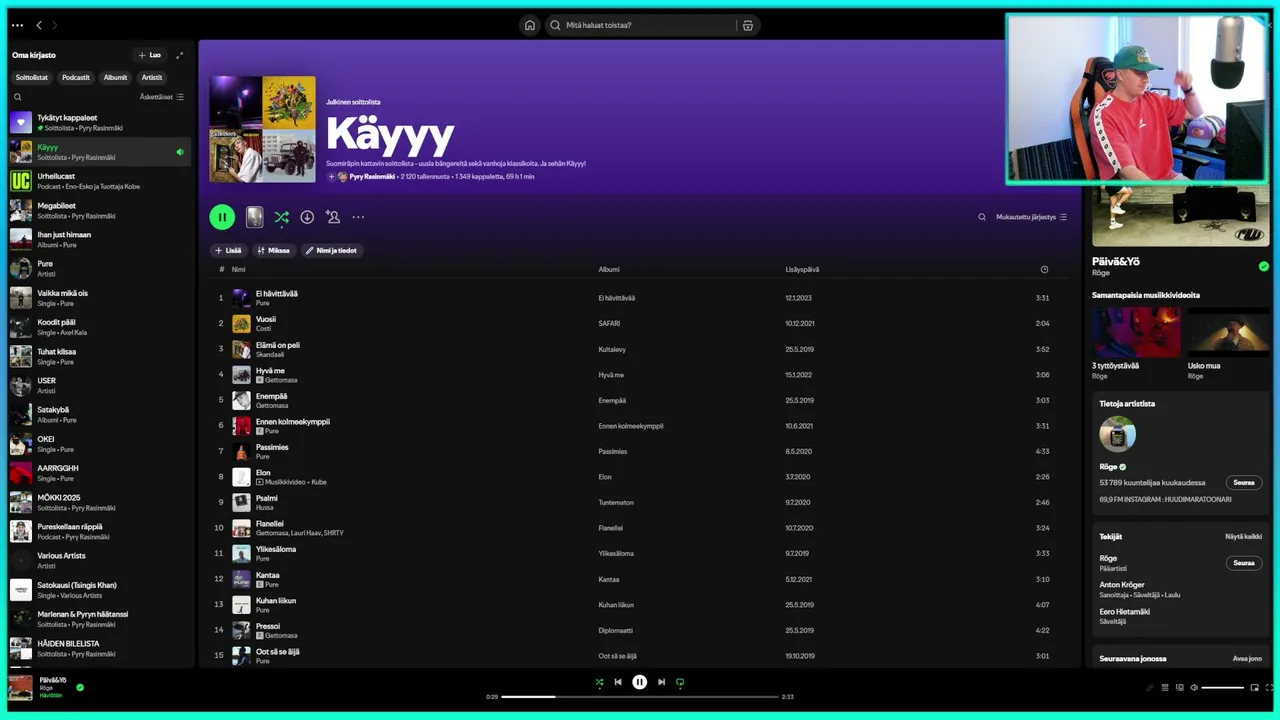Show lyrics with the microphone icon
This screenshot has height=720, width=1280.
coord(1150,688)
